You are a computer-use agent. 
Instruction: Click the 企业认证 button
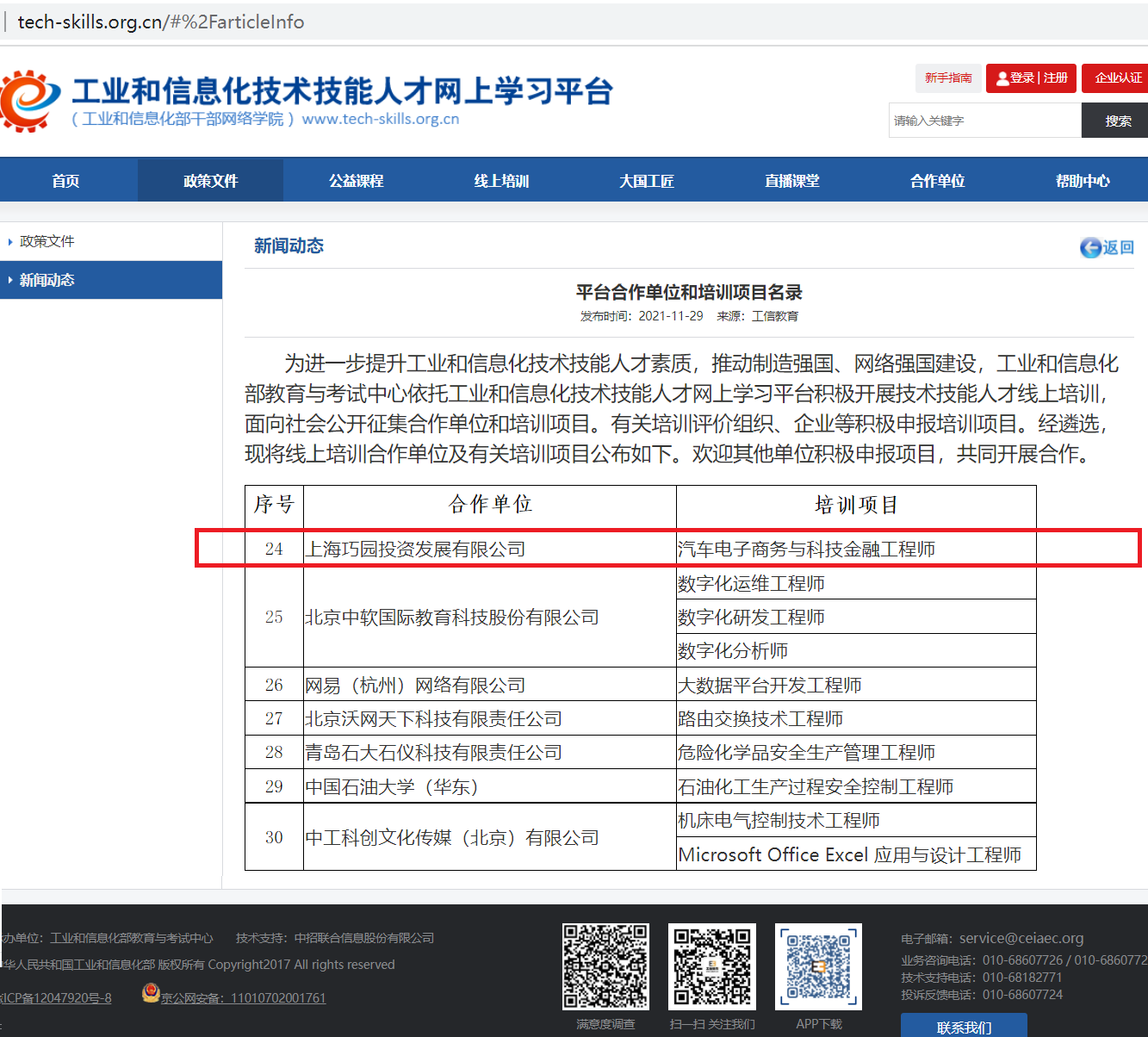1117,78
